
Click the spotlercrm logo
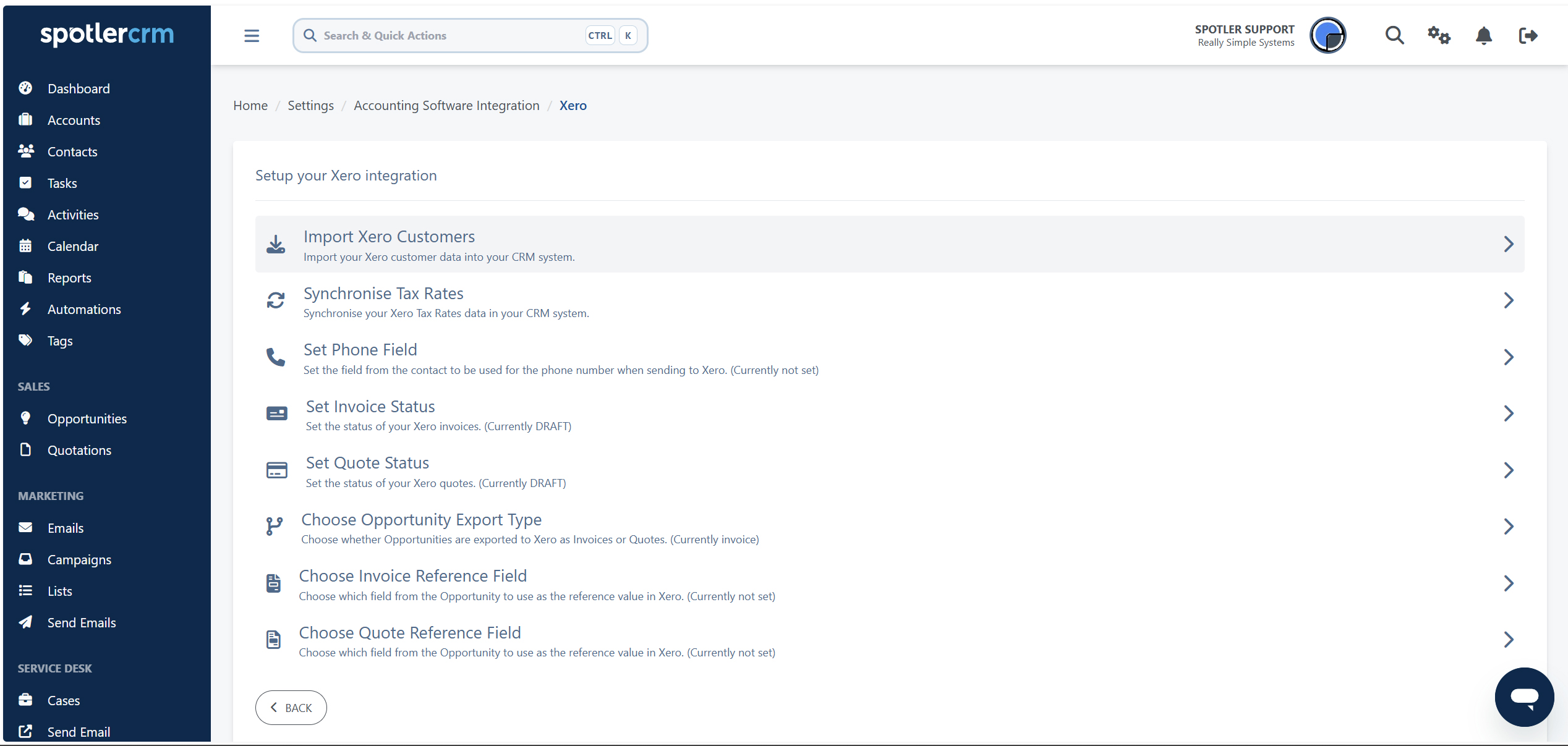[x=107, y=34]
